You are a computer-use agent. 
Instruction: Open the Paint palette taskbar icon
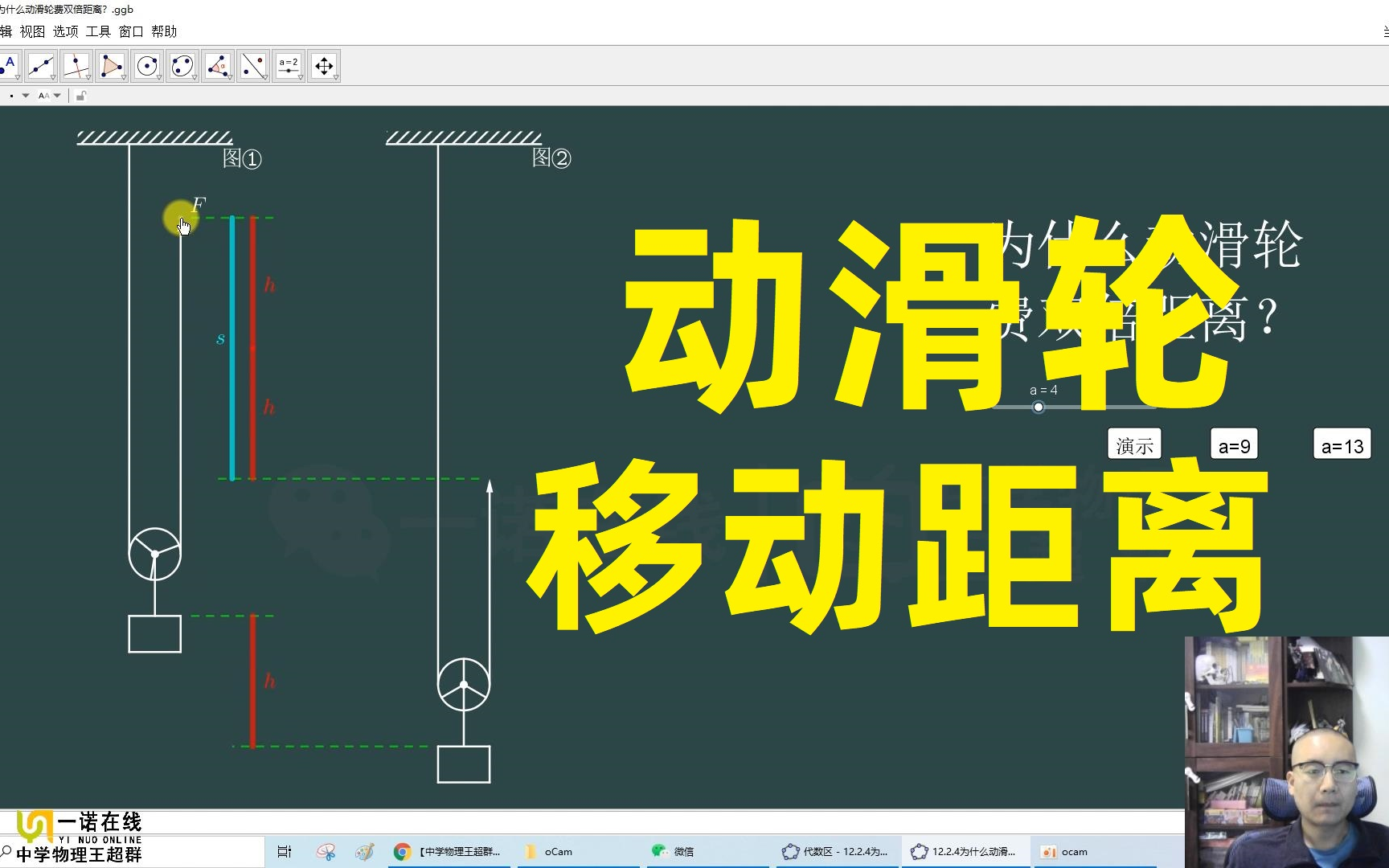point(365,851)
